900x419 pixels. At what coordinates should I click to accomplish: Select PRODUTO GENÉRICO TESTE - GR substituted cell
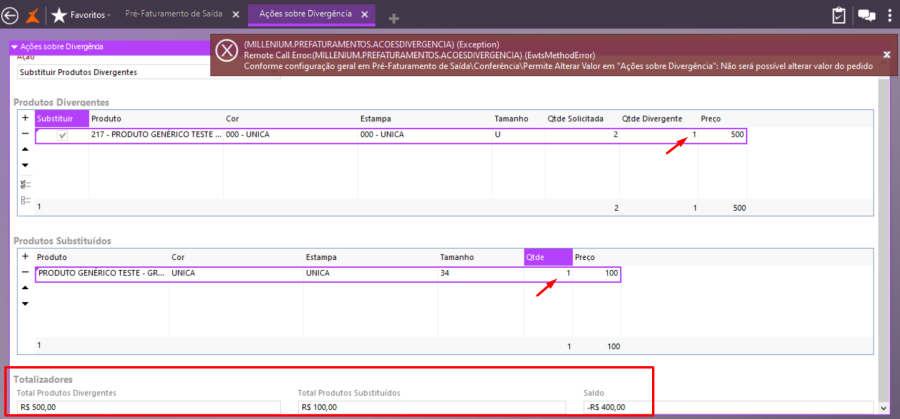point(102,274)
